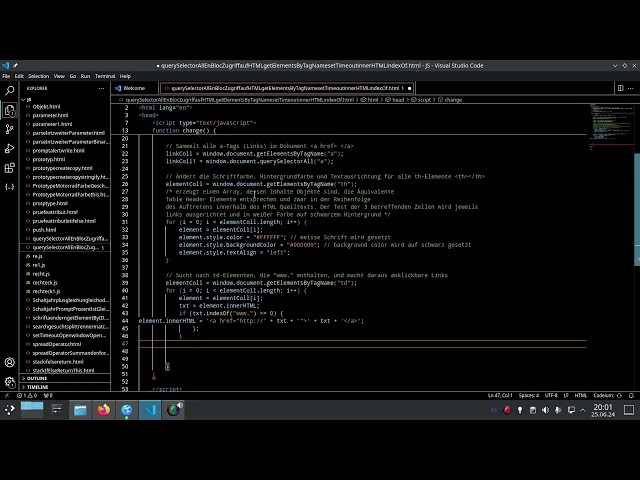
Task: Open Objekt.html in Explorer
Action: [46, 107]
